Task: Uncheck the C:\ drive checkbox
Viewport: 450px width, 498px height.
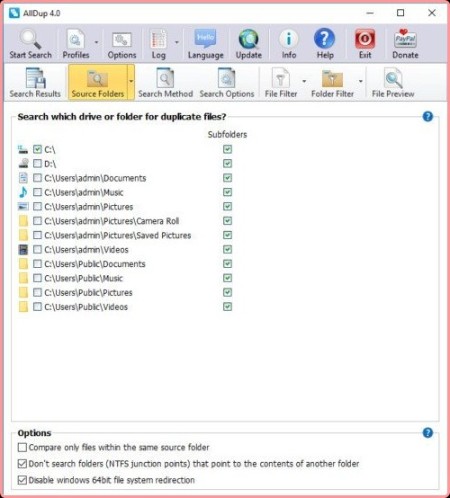Action: [37, 149]
